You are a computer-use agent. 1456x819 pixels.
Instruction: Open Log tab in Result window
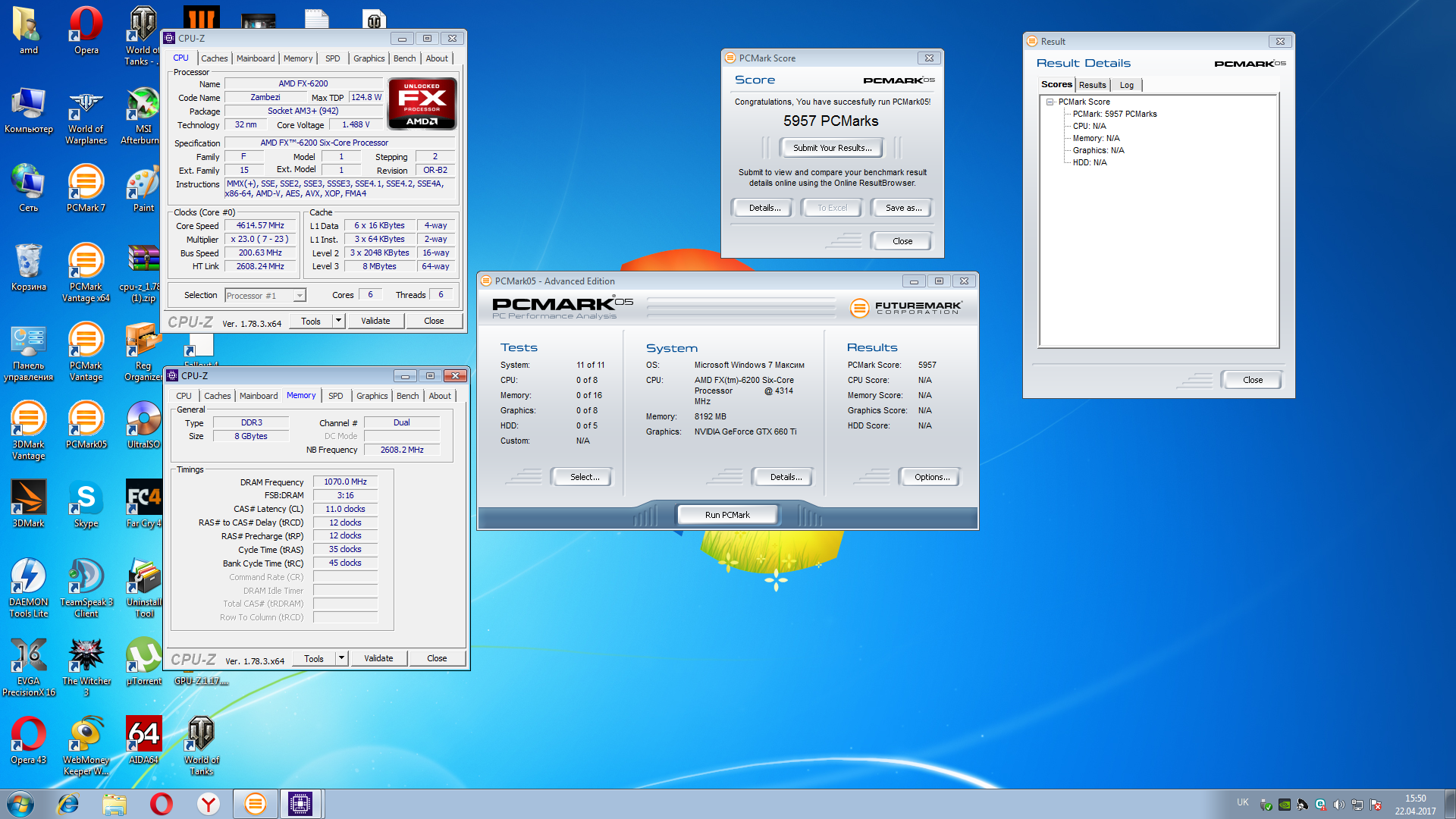[x=1127, y=85]
